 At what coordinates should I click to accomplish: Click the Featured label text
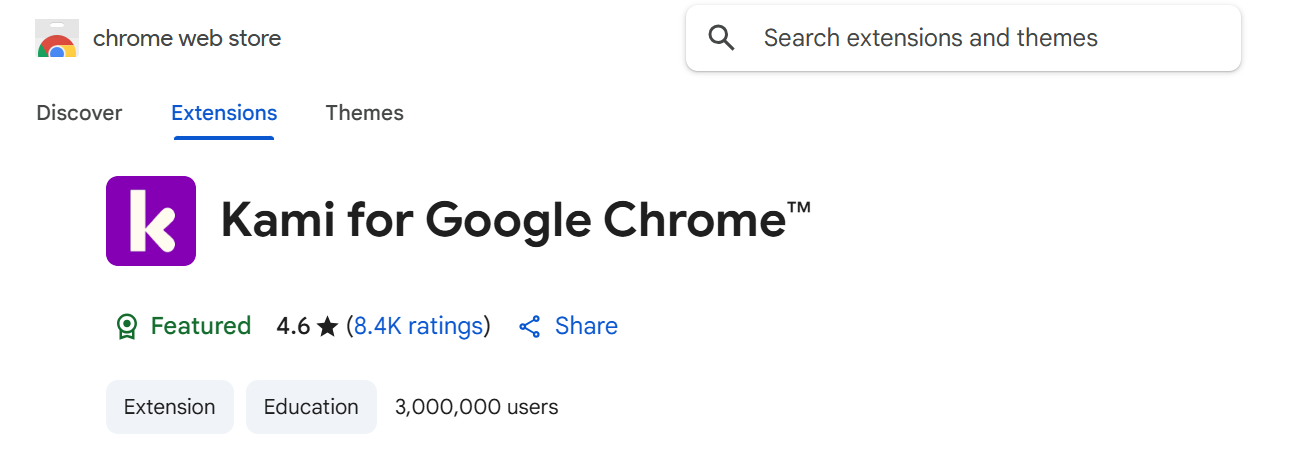point(201,326)
